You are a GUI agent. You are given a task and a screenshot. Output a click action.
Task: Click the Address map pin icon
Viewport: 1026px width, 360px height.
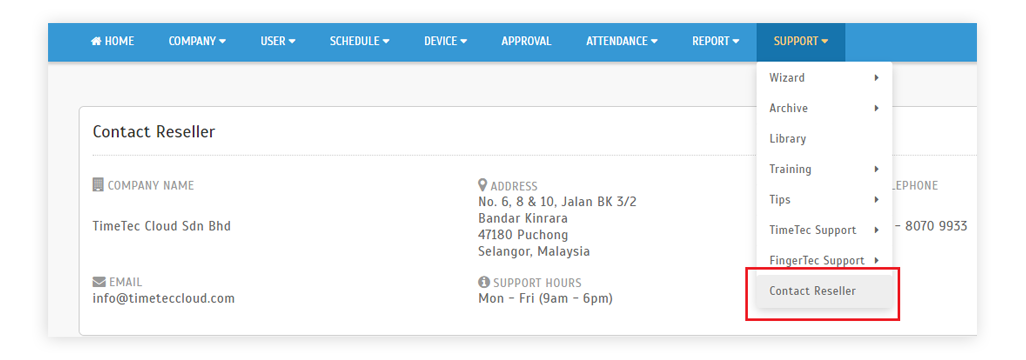point(483,185)
